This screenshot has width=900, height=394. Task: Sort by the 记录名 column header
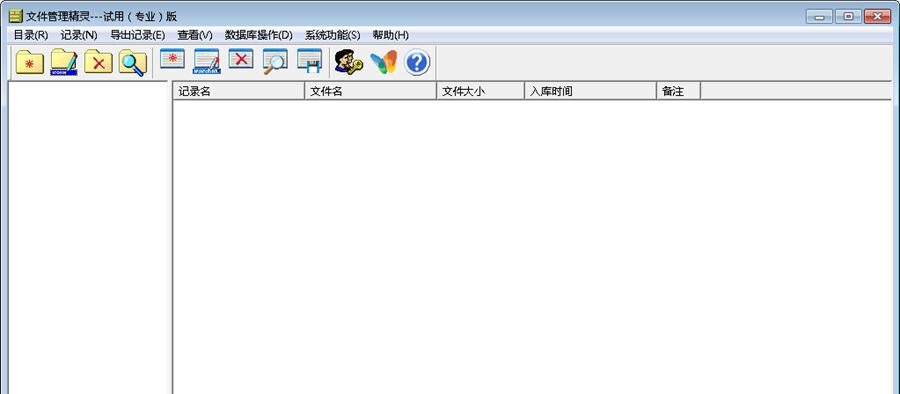pos(238,91)
